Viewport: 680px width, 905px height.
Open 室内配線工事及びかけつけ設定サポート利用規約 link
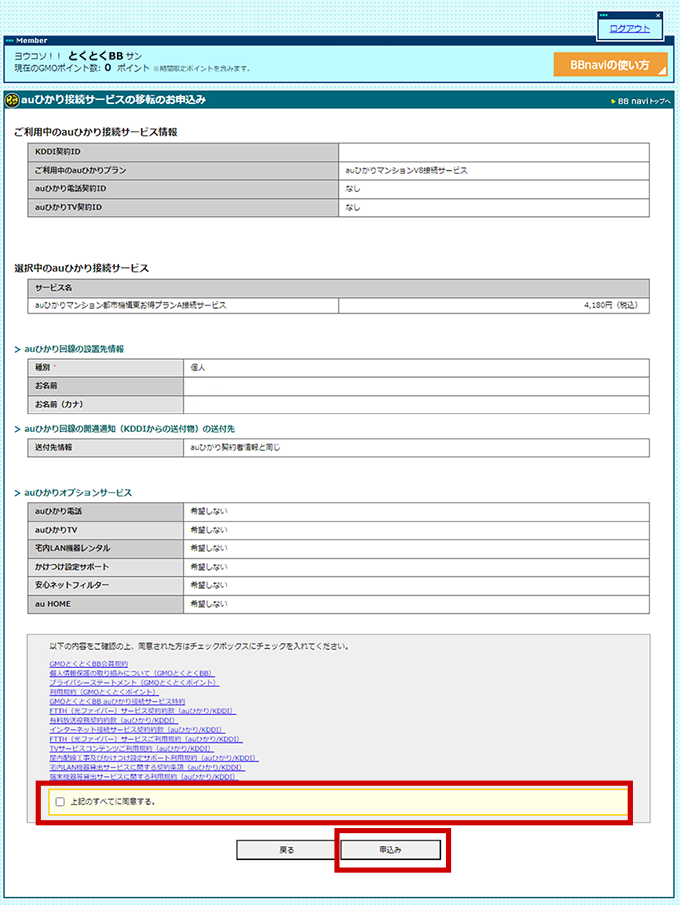coord(148,758)
